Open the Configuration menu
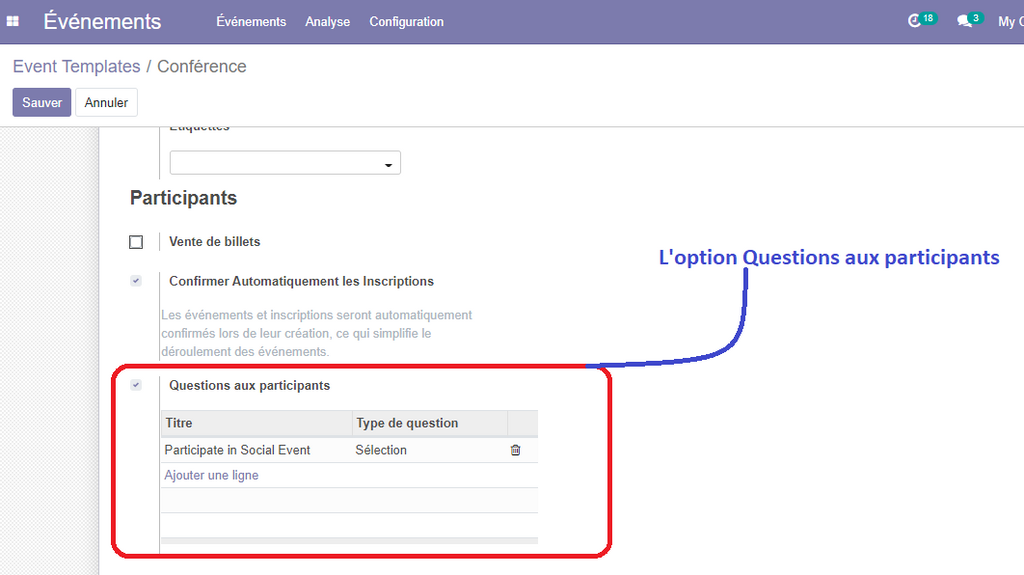The image size is (1024, 575). 406,21
